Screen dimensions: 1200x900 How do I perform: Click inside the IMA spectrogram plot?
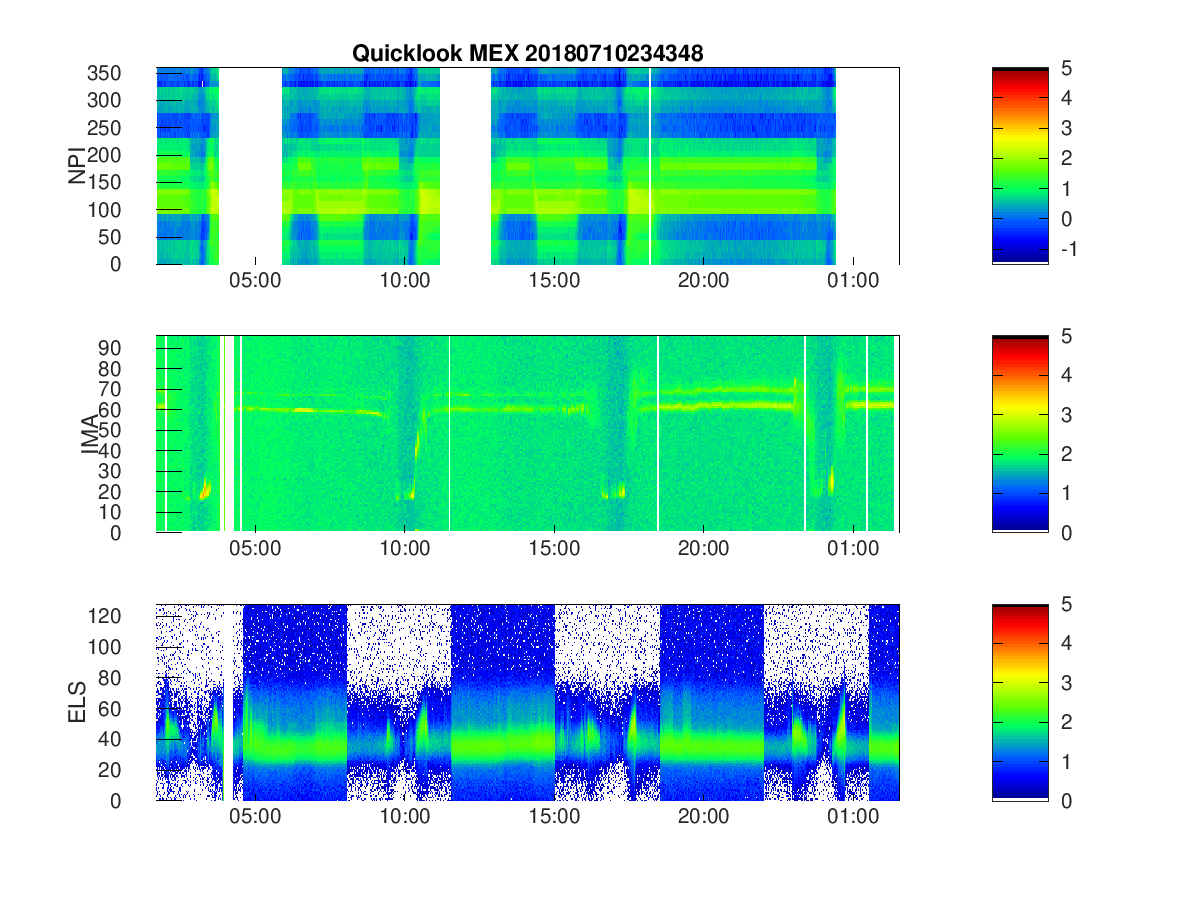pos(527,434)
